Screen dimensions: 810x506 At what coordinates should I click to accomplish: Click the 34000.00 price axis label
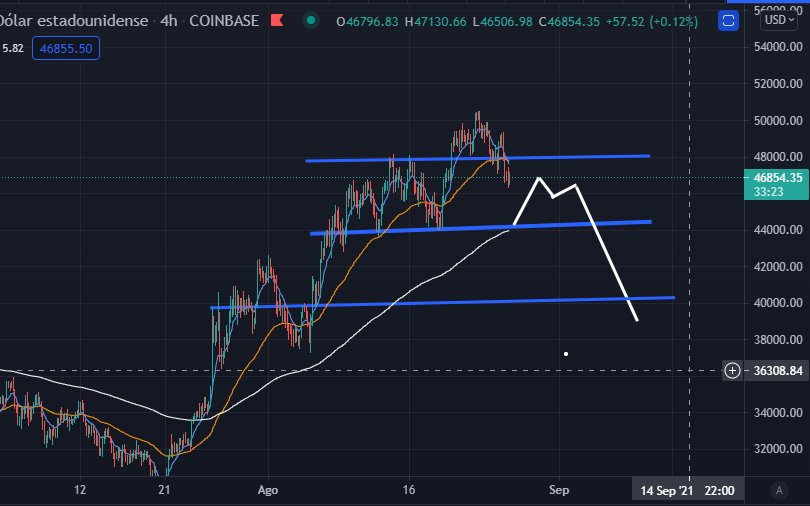click(778, 413)
